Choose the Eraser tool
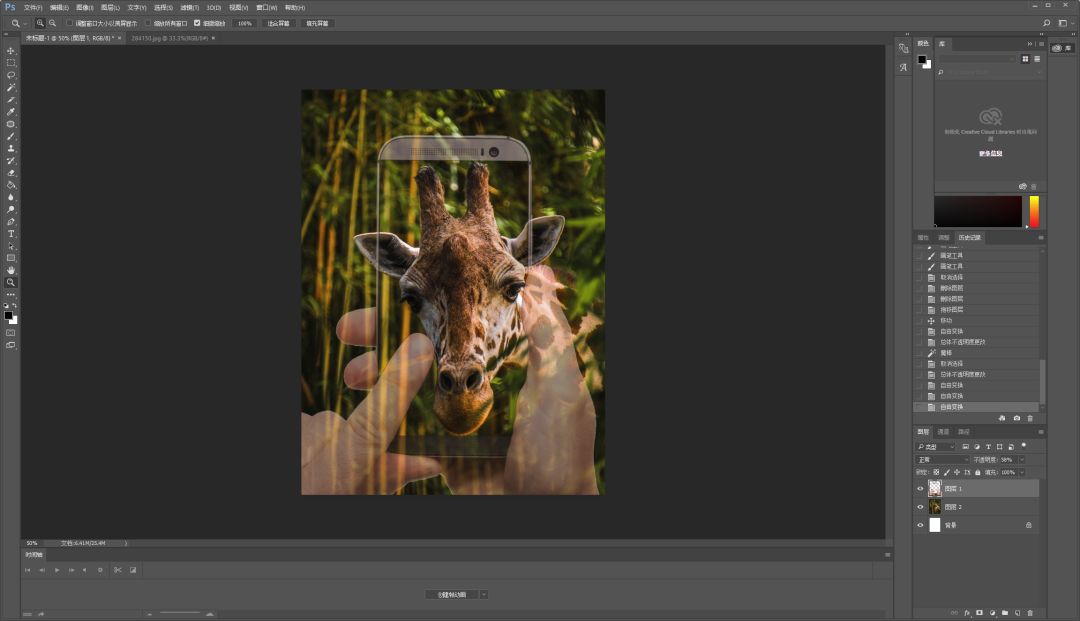The height and width of the screenshot is (621, 1080). click(x=11, y=173)
